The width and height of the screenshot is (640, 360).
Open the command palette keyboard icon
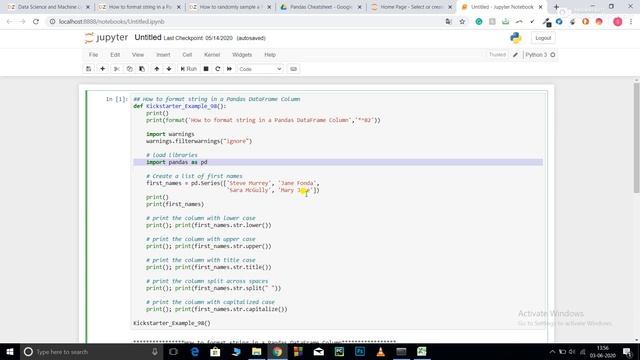pos(293,69)
